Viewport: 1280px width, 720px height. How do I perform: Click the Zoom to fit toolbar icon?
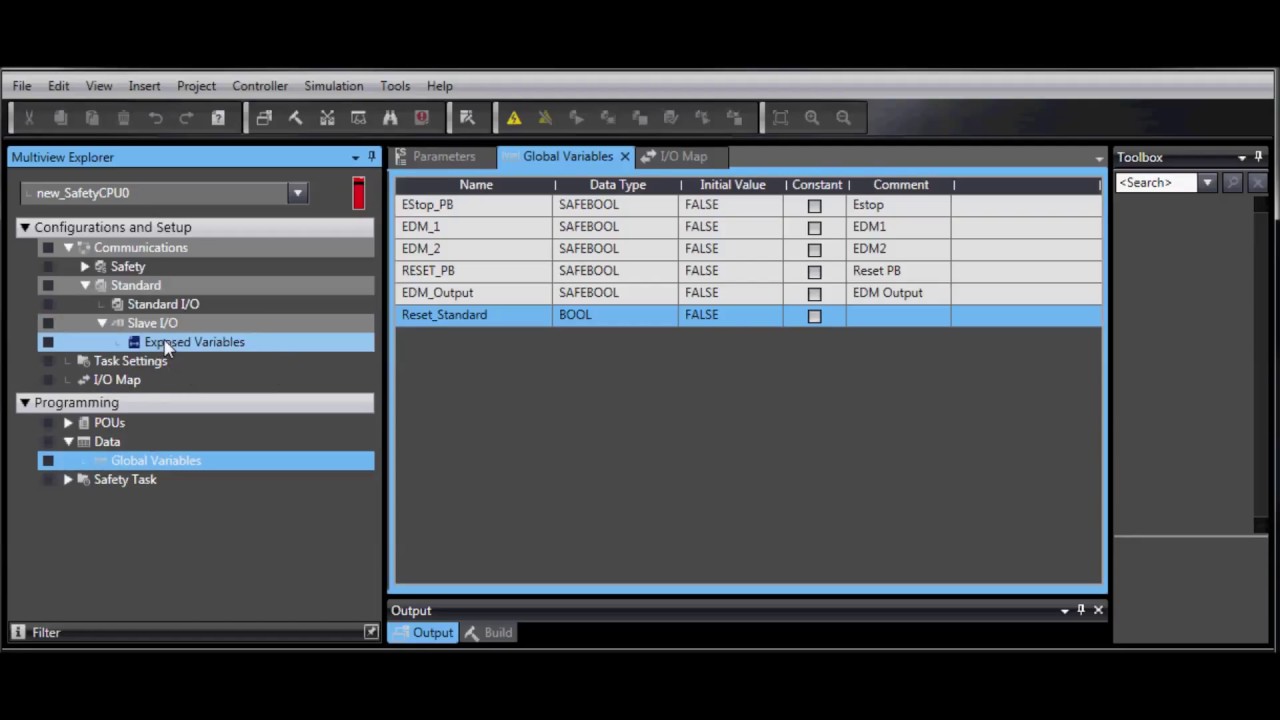(780, 118)
